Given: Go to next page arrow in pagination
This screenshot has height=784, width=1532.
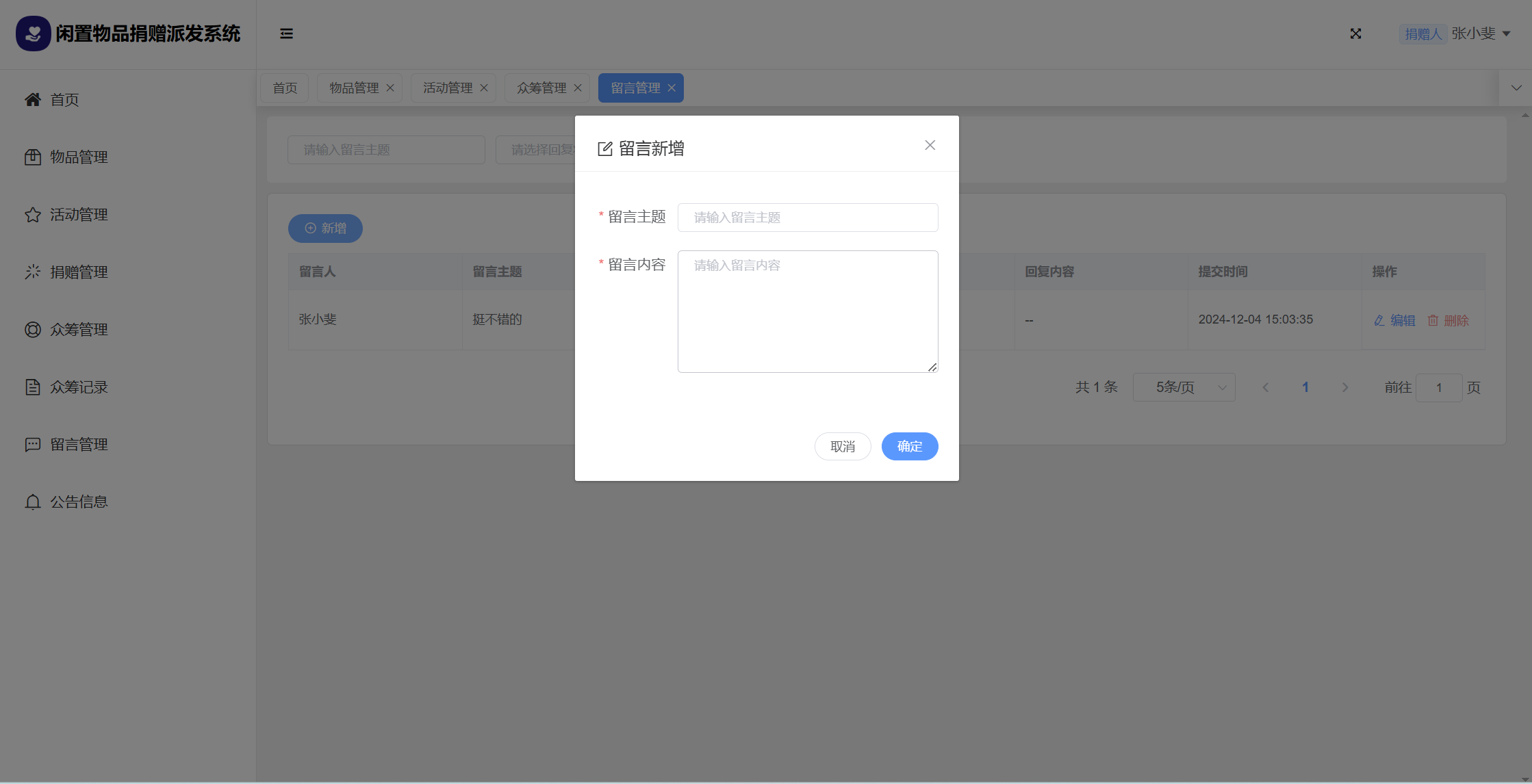Looking at the screenshot, I should [x=1345, y=387].
